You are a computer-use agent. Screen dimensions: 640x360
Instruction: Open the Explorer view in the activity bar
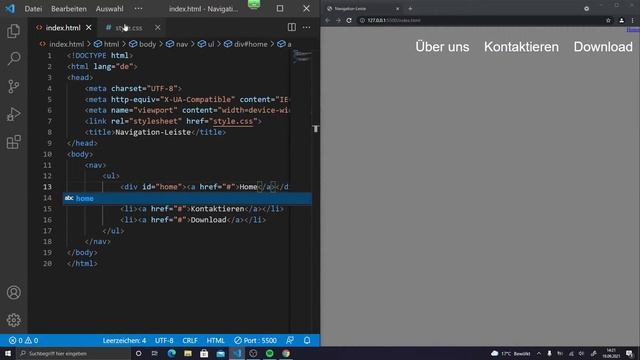[x=13, y=31]
